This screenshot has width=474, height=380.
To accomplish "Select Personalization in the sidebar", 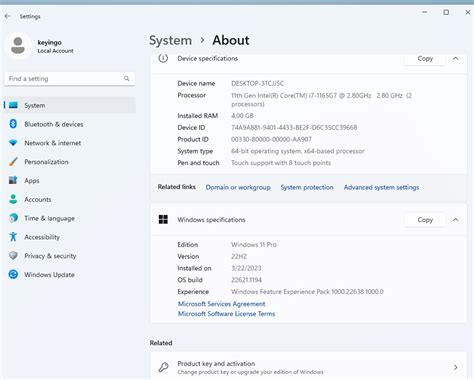I will [70, 162].
